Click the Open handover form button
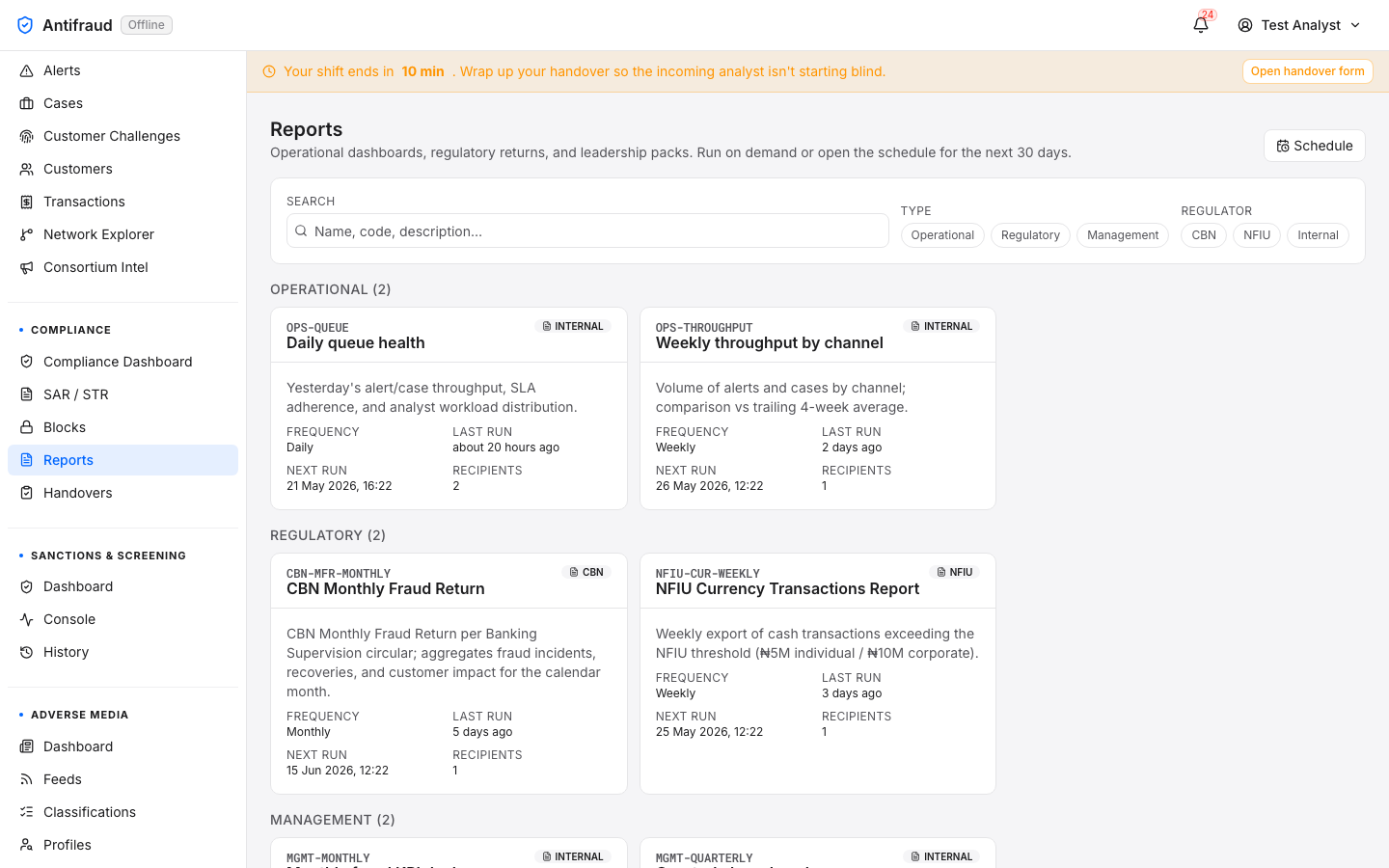 point(1307,71)
